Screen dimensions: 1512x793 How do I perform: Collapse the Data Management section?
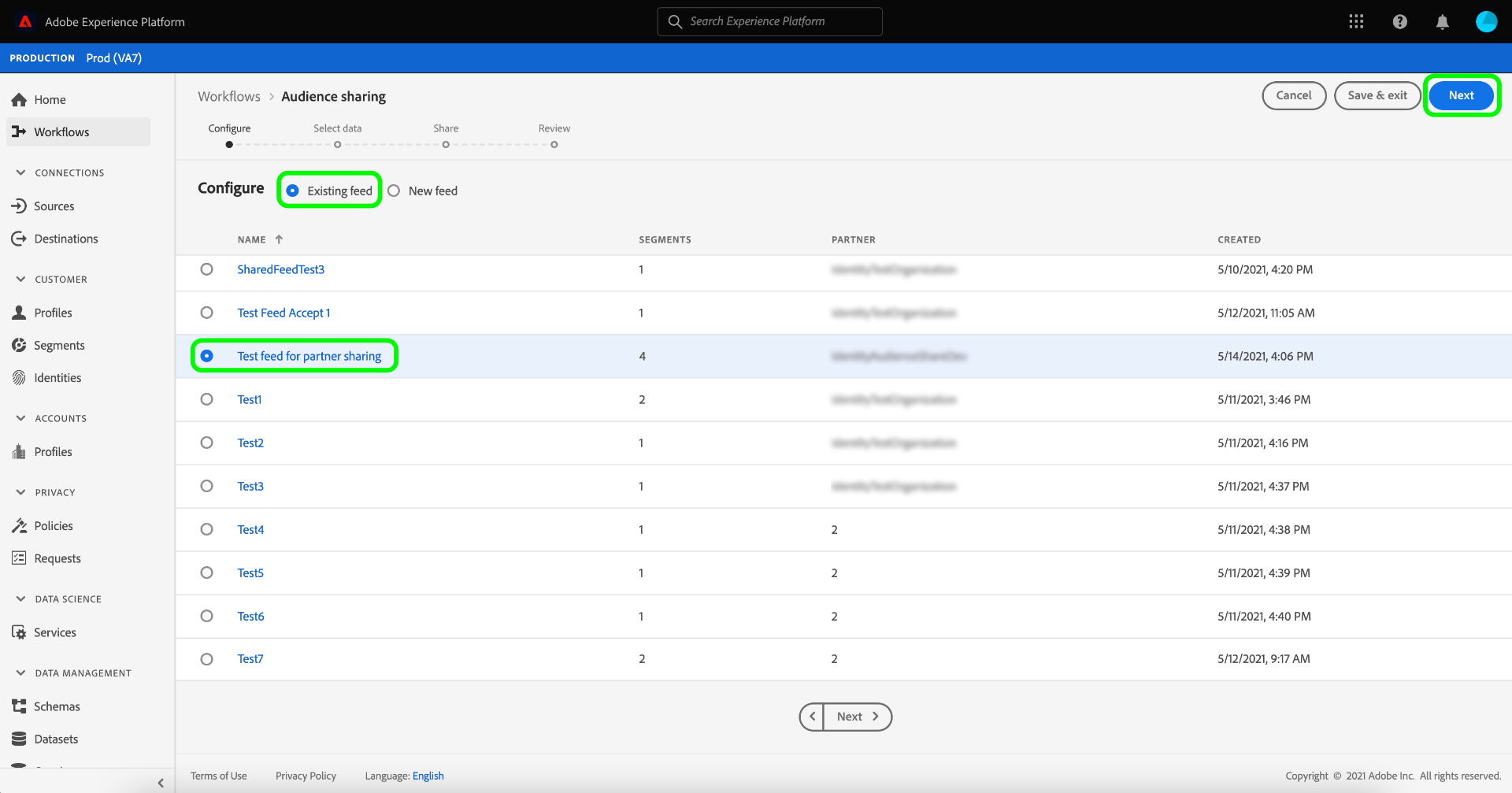pyautogui.click(x=20, y=673)
